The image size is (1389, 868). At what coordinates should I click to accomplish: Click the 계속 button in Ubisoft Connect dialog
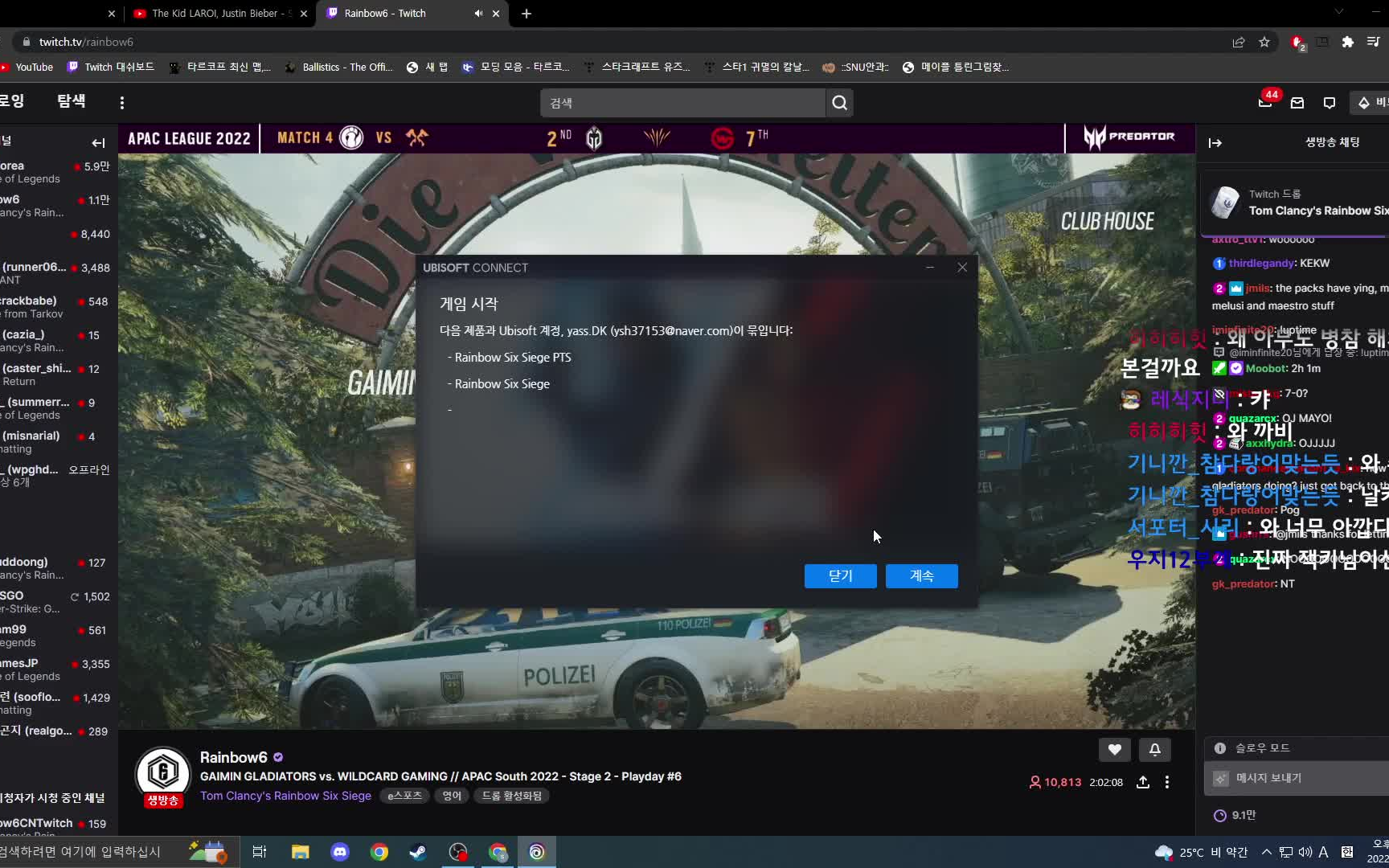point(922,576)
